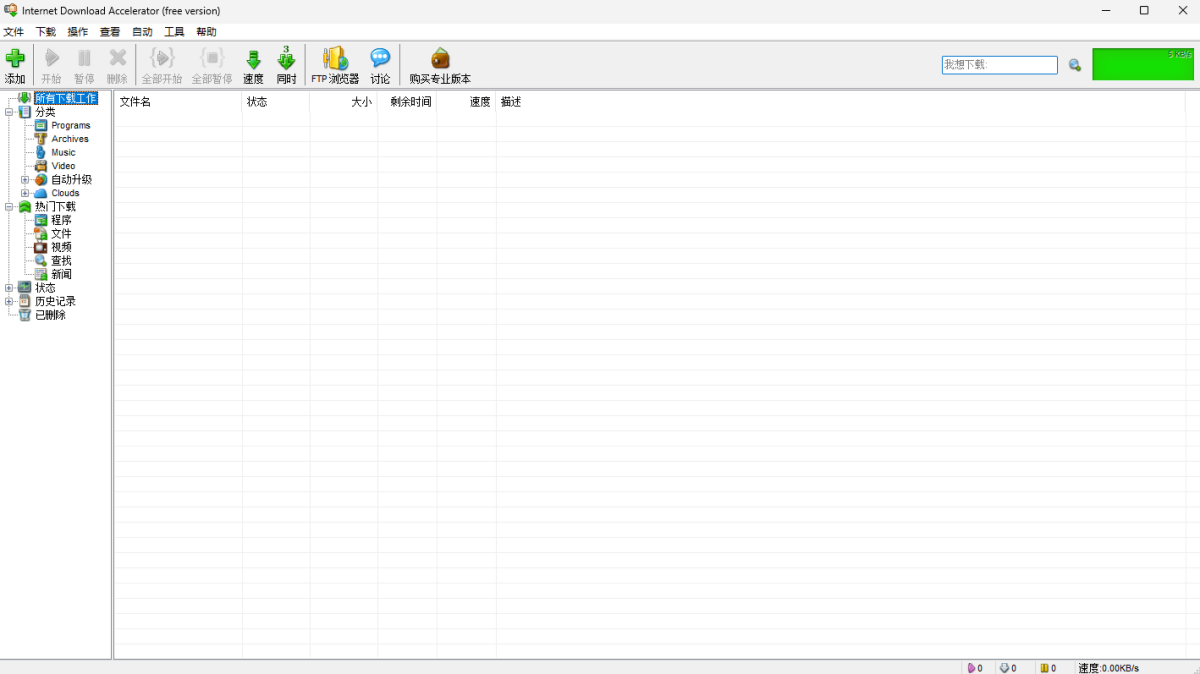Viewport: 1200px width, 674px height.
Task: Select the Music category in the tree
Action: click(x=63, y=153)
